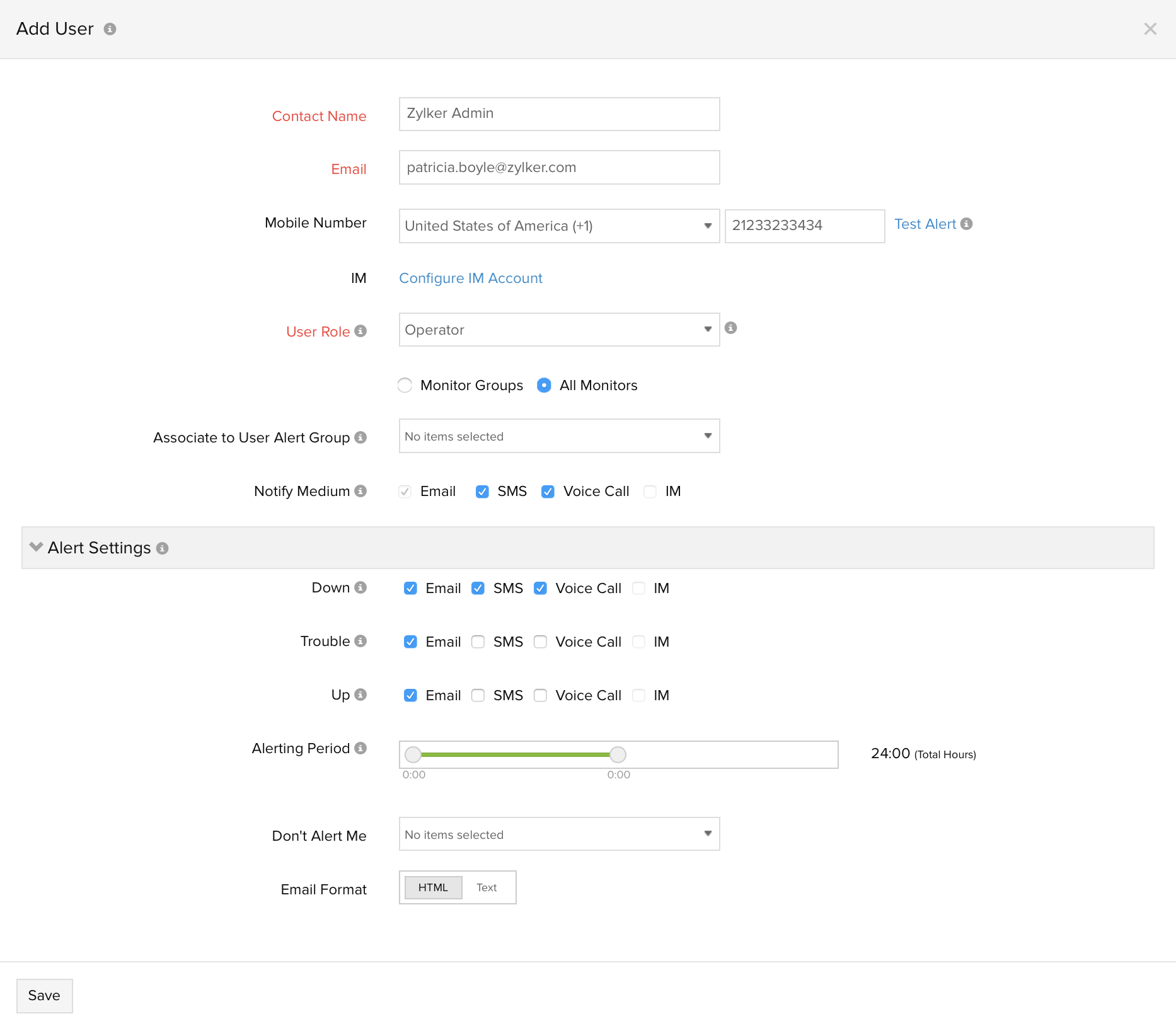Click the Alerting Period start slider handle

413,754
